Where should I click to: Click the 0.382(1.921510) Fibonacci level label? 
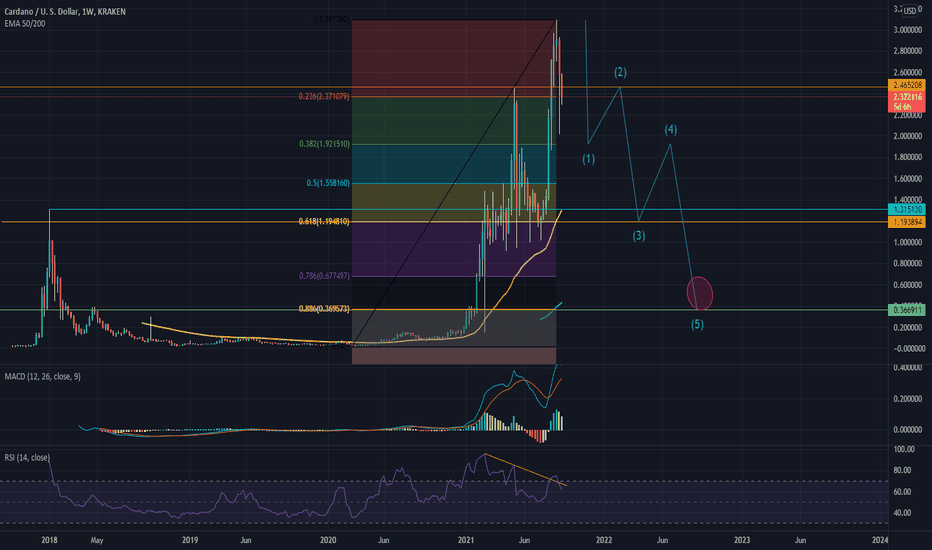[325, 144]
